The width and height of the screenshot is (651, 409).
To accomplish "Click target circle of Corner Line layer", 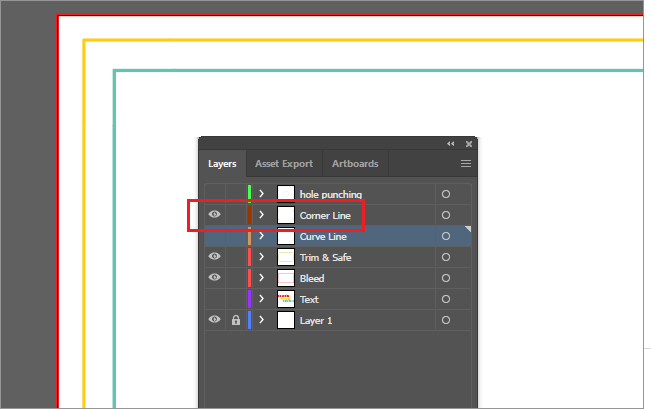I will 446,215.
